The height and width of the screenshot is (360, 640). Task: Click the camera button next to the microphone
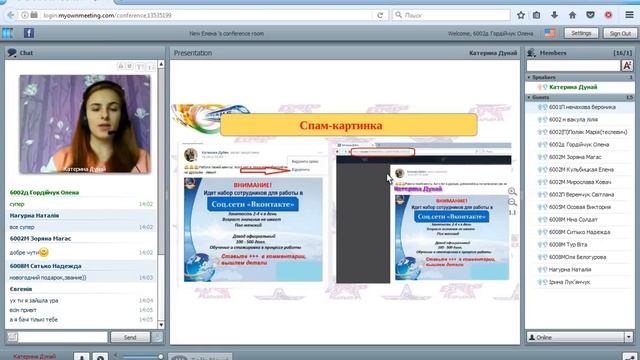(x=100, y=357)
